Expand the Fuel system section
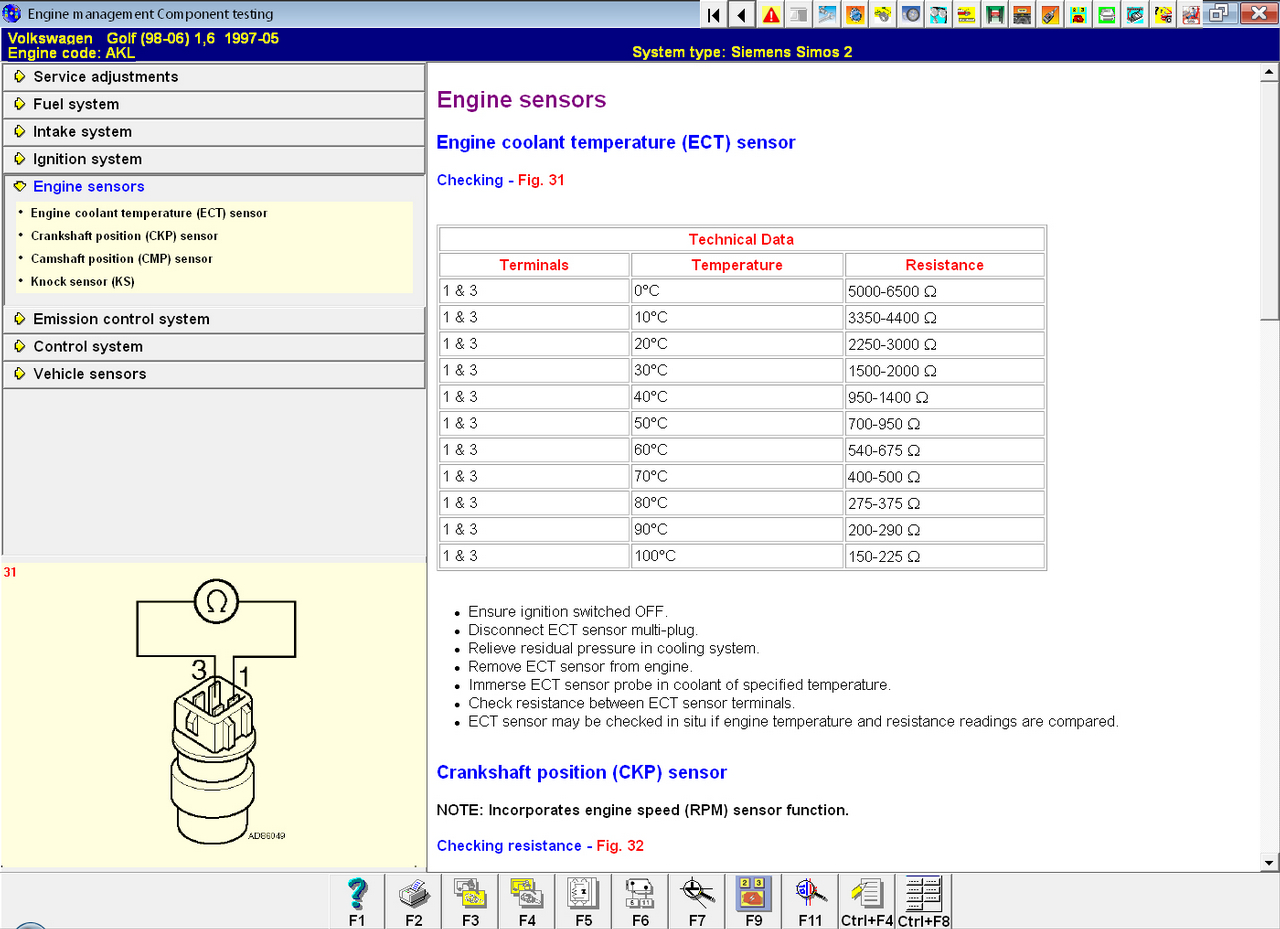The height and width of the screenshot is (929, 1280). point(76,104)
